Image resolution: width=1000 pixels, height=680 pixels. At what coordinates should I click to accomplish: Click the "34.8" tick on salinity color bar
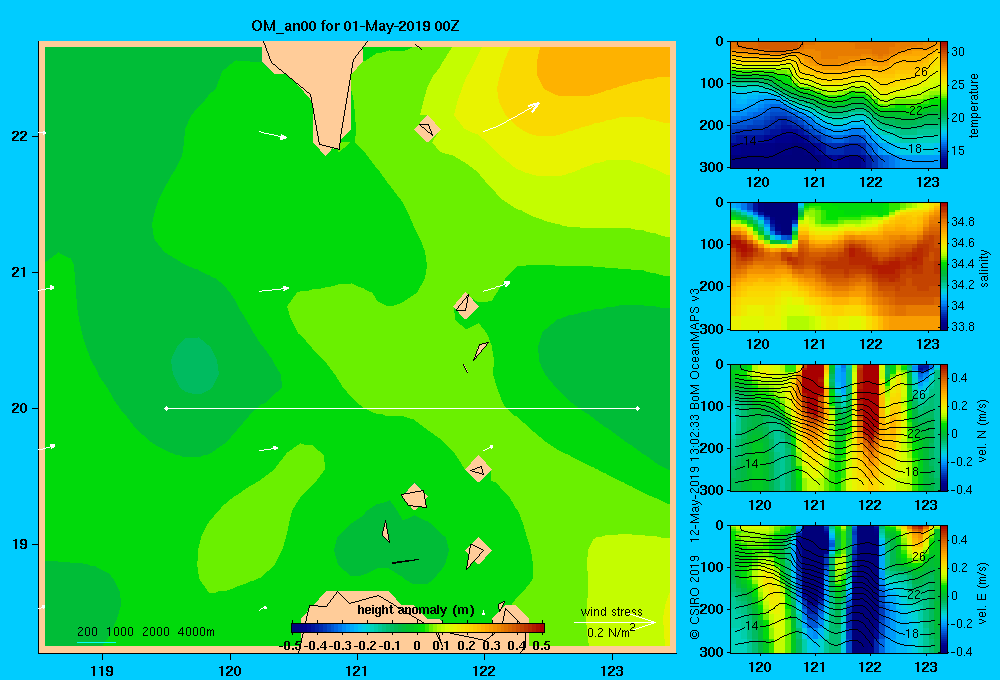[x=962, y=222]
